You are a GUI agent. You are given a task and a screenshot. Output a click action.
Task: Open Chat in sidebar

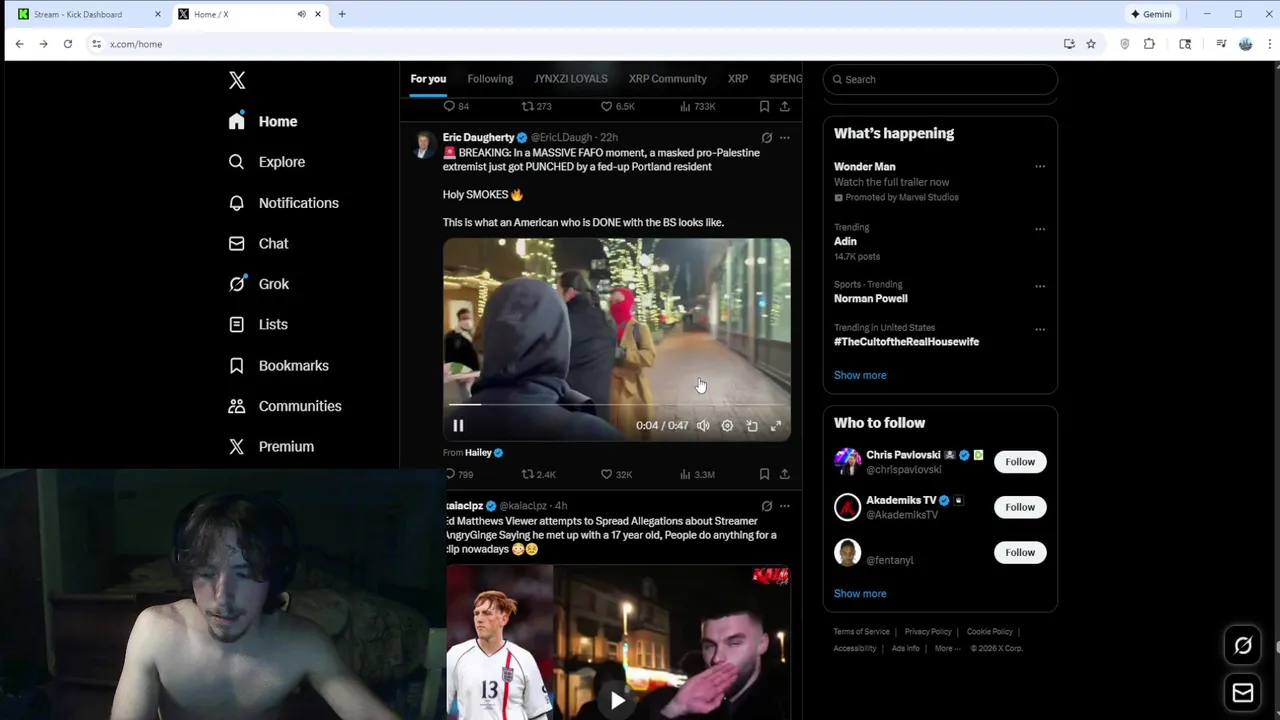(258, 243)
